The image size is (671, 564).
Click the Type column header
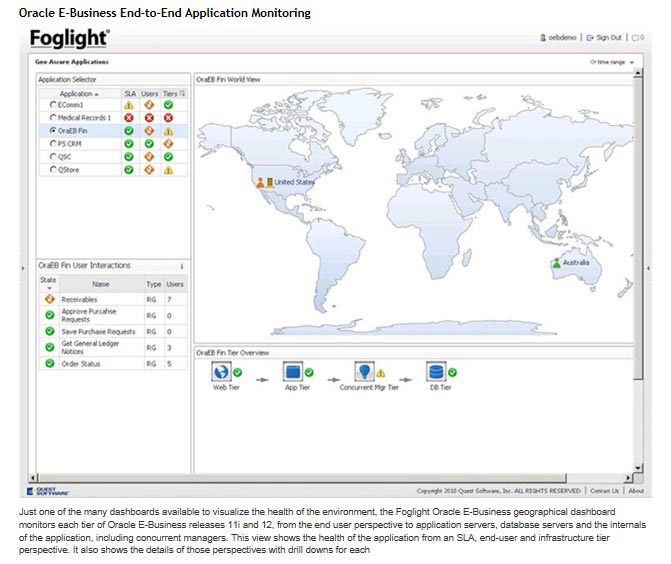(154, 284)
